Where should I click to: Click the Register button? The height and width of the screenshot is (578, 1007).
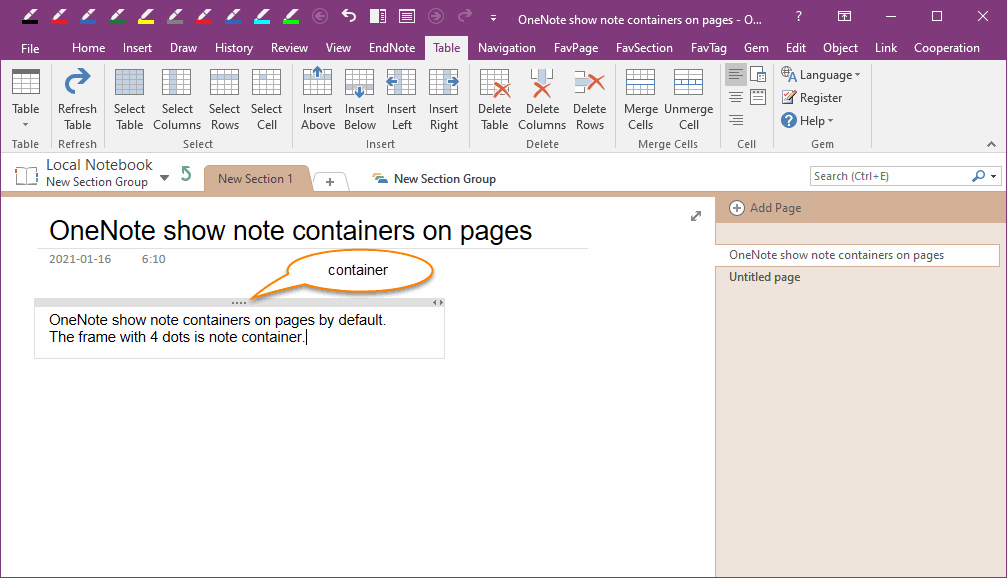click(x=812, y=98)
